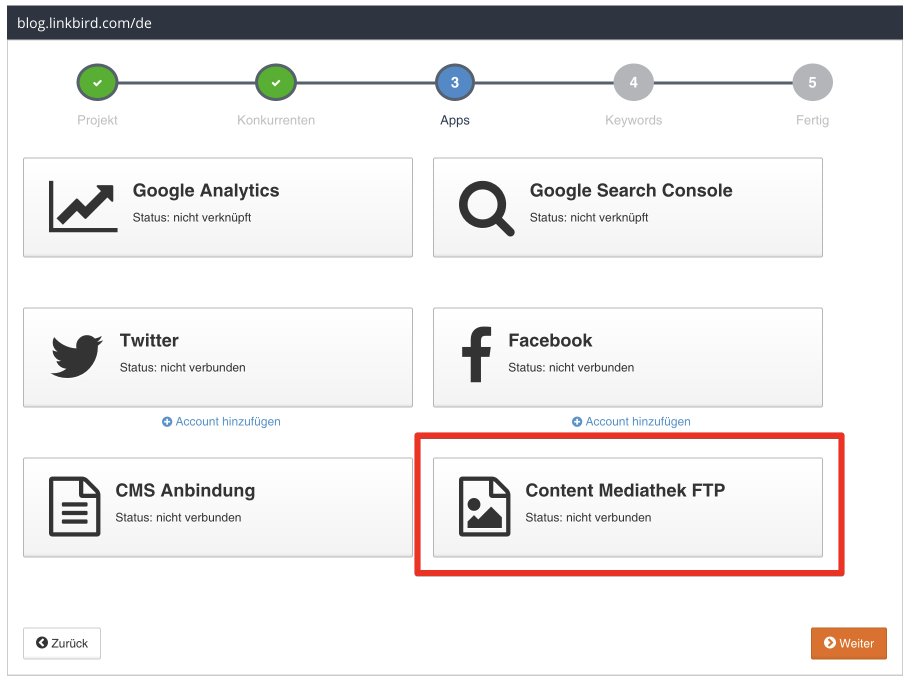Open the Facebook heading

(550, 340)
